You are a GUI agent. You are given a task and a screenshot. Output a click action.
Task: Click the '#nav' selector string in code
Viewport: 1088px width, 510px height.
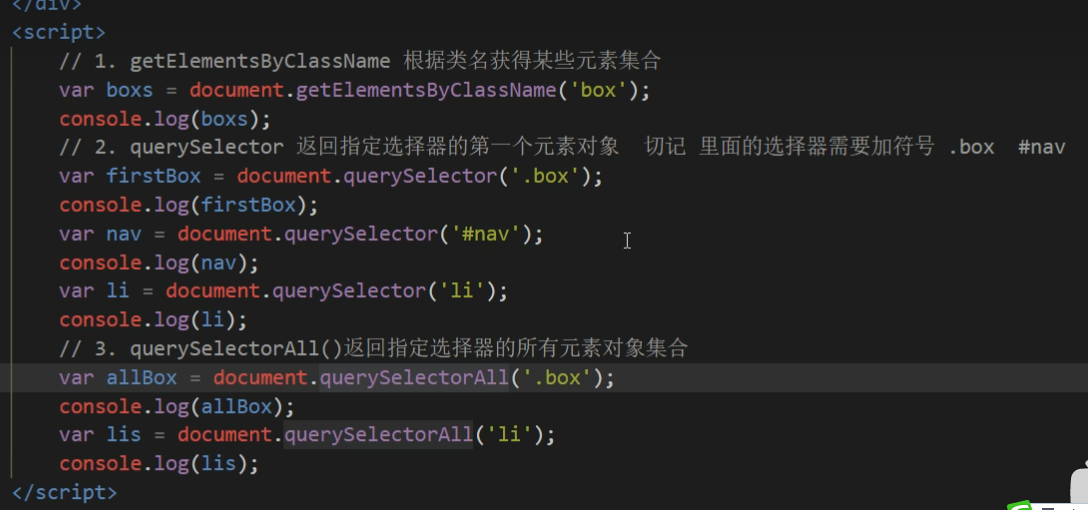point(486,234)
